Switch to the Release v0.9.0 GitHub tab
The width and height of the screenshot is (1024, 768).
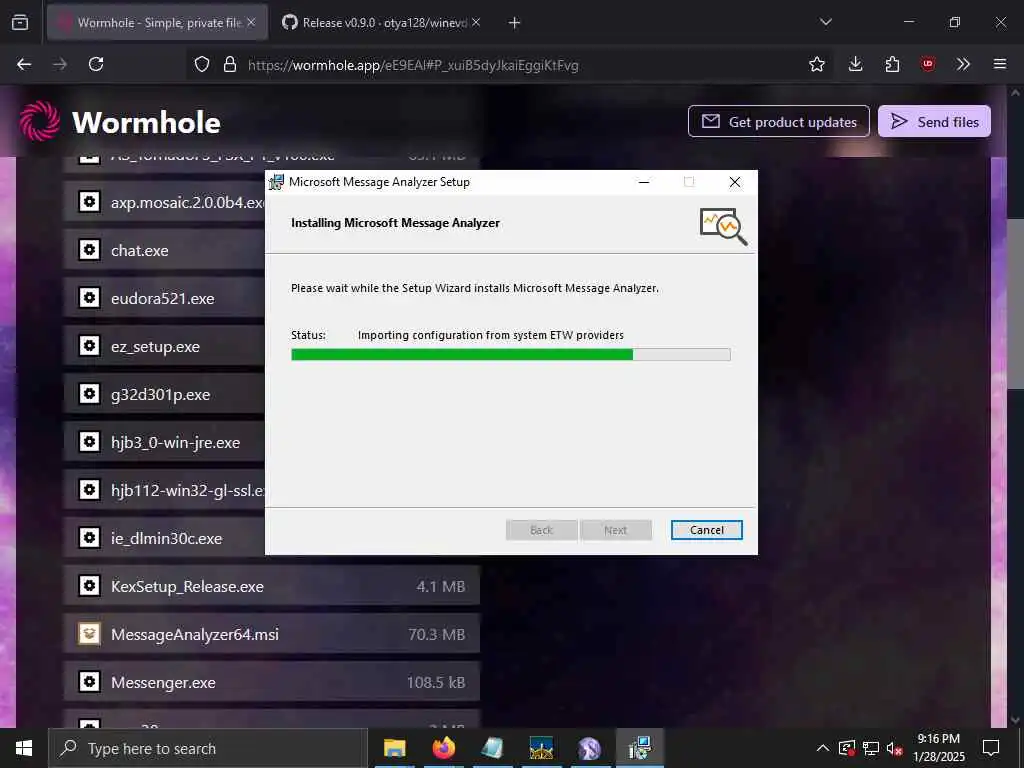click(382, 23)
